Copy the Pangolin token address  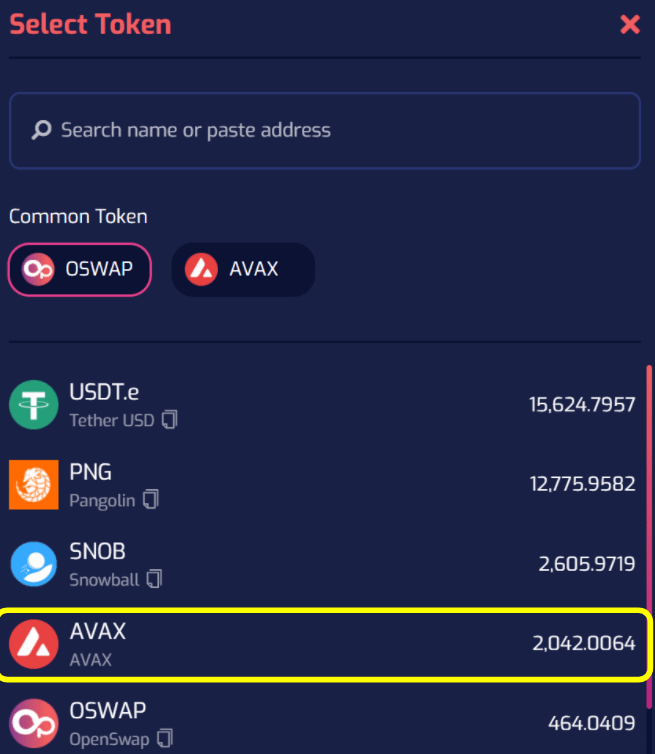(x=151, y=499)
